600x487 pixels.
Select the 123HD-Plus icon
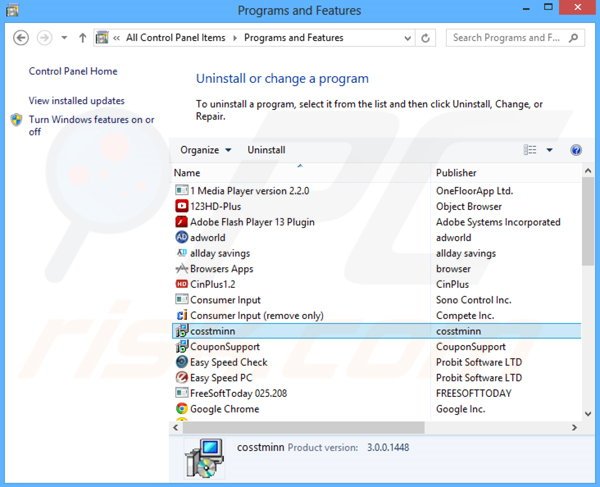[x=182, y=206]
